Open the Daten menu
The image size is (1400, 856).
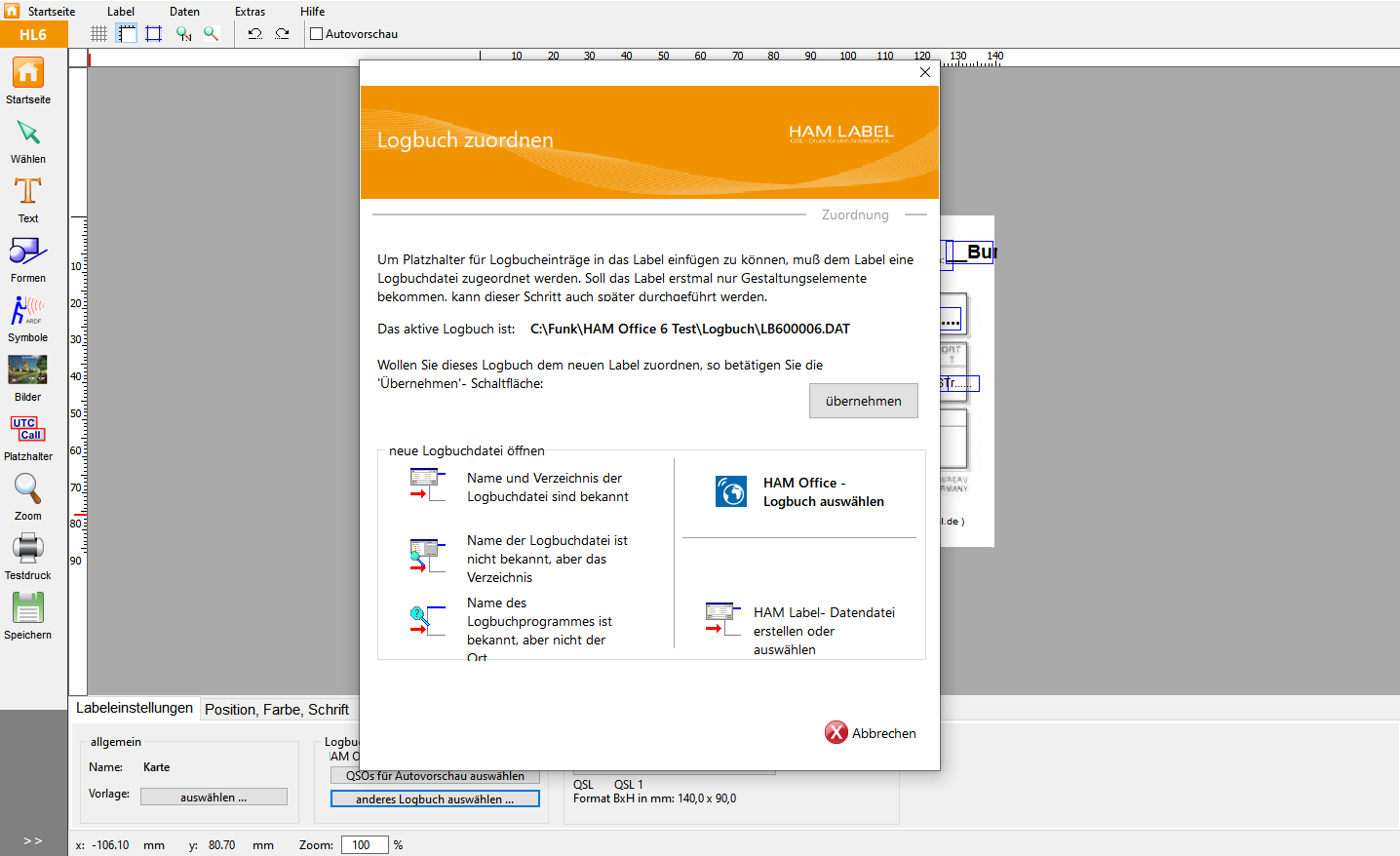(184, 12)
